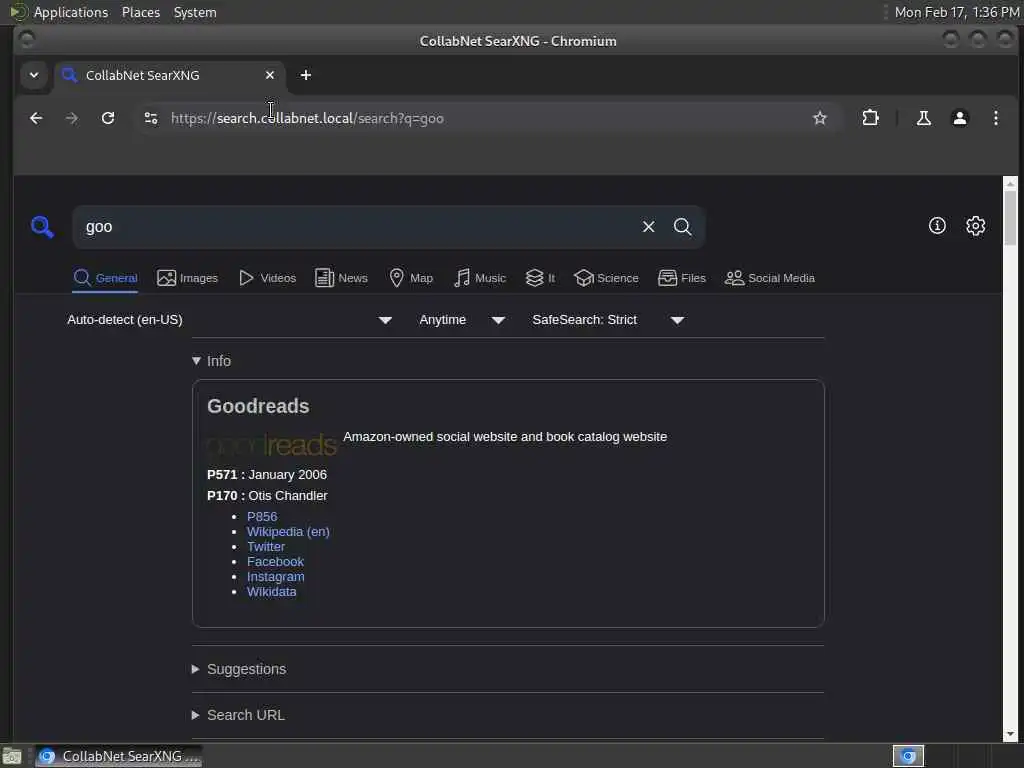The height and width of the screenshot is (768, 1024).
Task: Open the Places menu
Action: [140, 12]
